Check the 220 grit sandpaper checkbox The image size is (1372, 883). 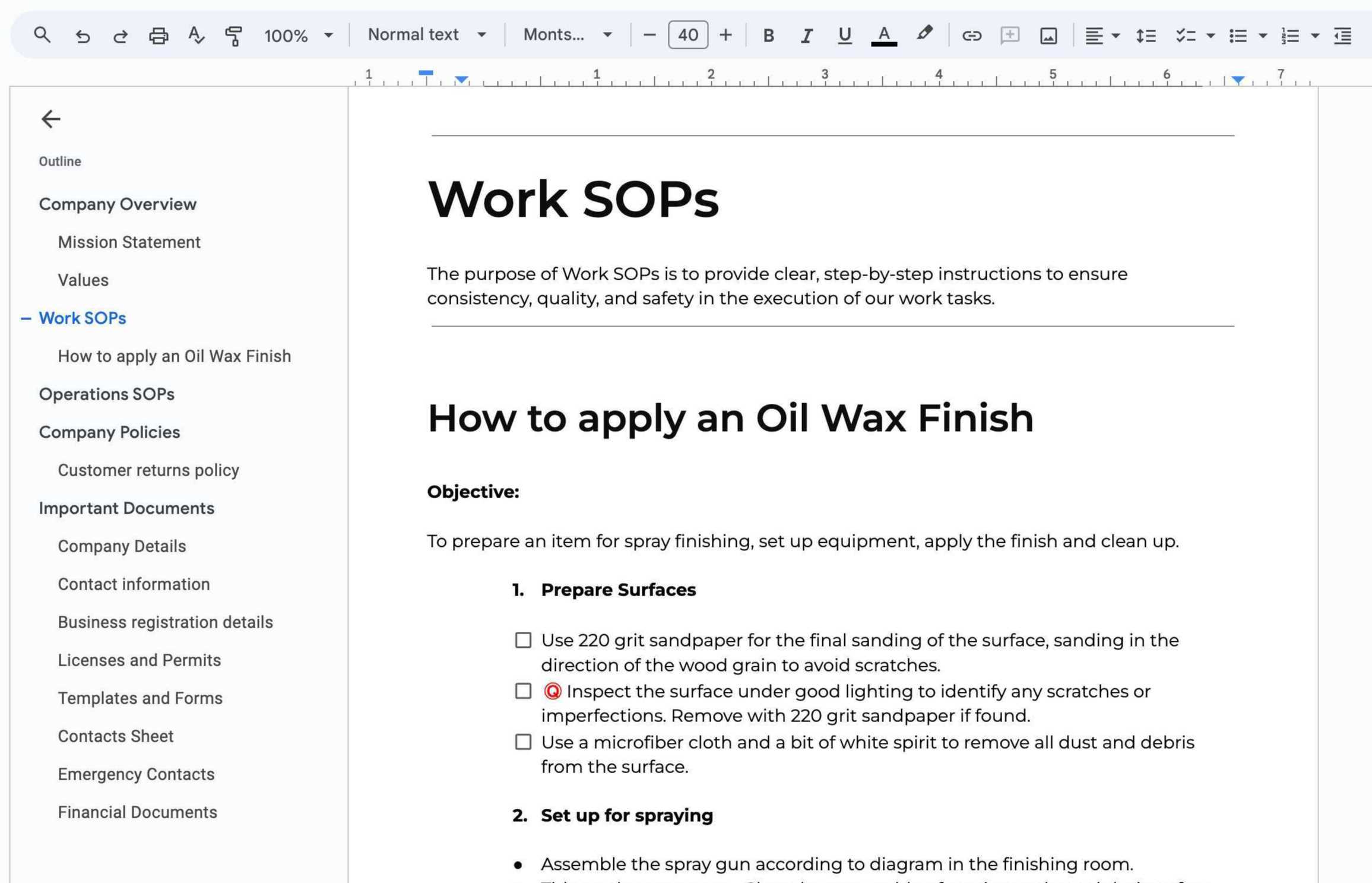[x=522, y=640]
